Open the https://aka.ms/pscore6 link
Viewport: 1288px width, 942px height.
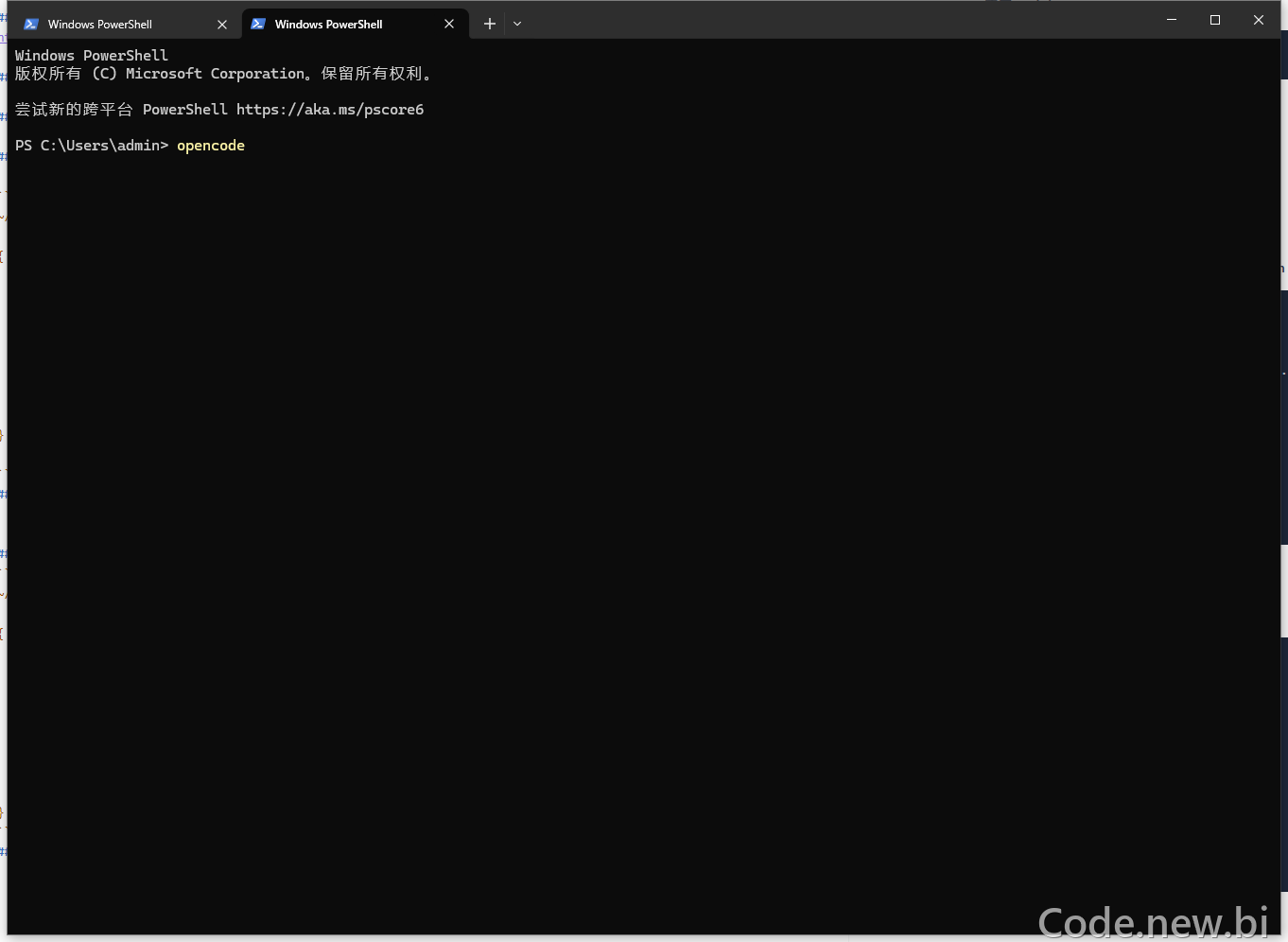pos(330,110)
